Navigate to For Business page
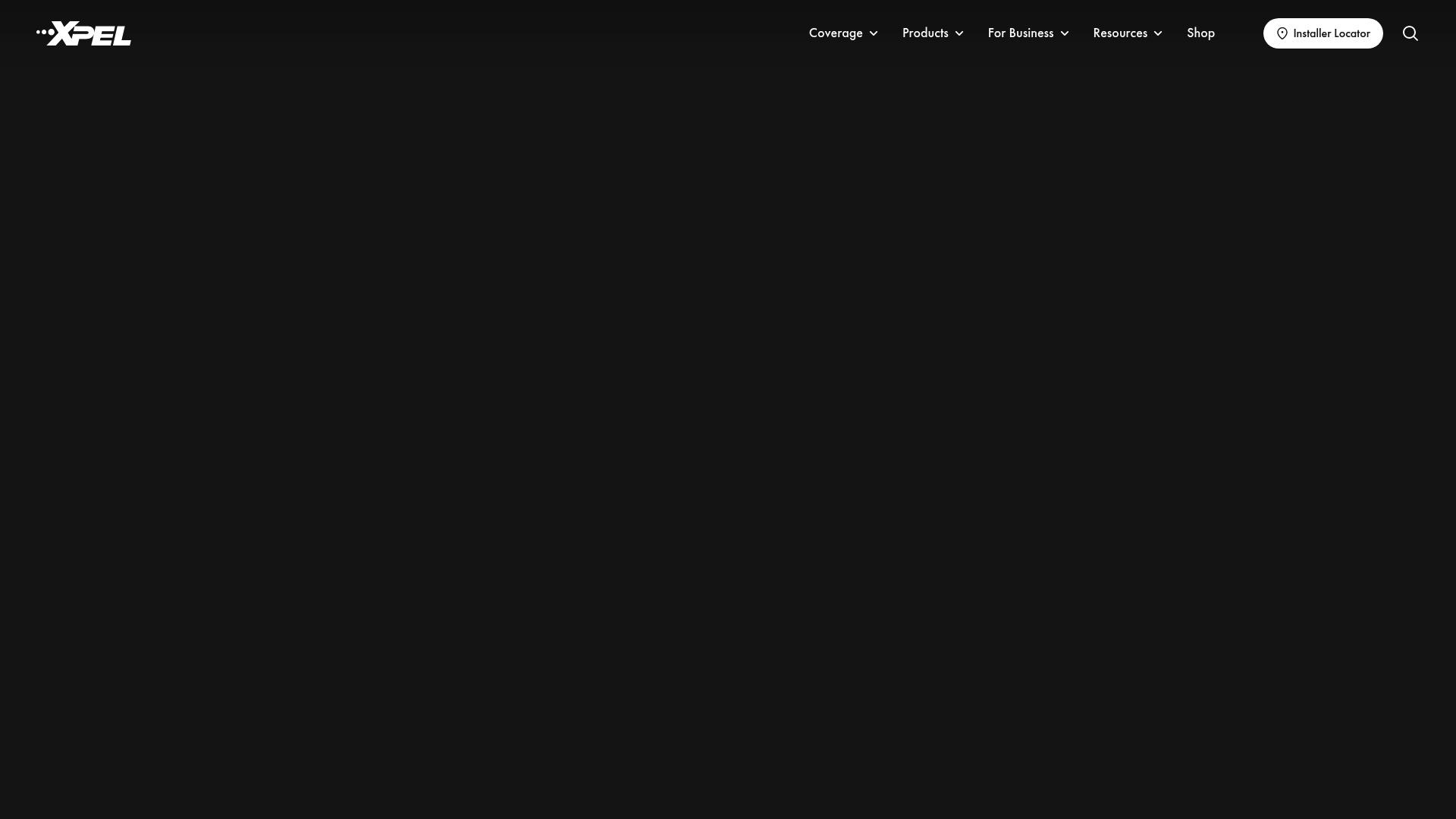The image size is (1456, 819). pyautogui.click(x=1020, y=33)
